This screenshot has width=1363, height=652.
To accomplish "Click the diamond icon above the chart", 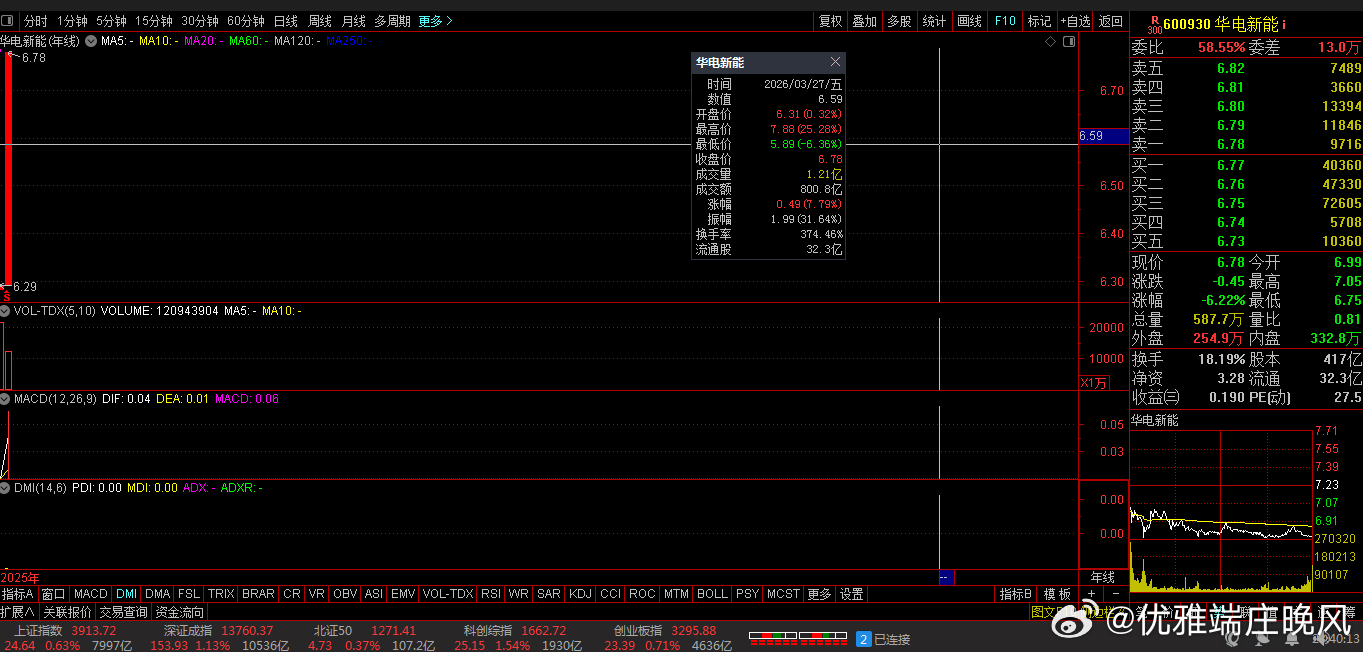I will [x=1050, y=41].
